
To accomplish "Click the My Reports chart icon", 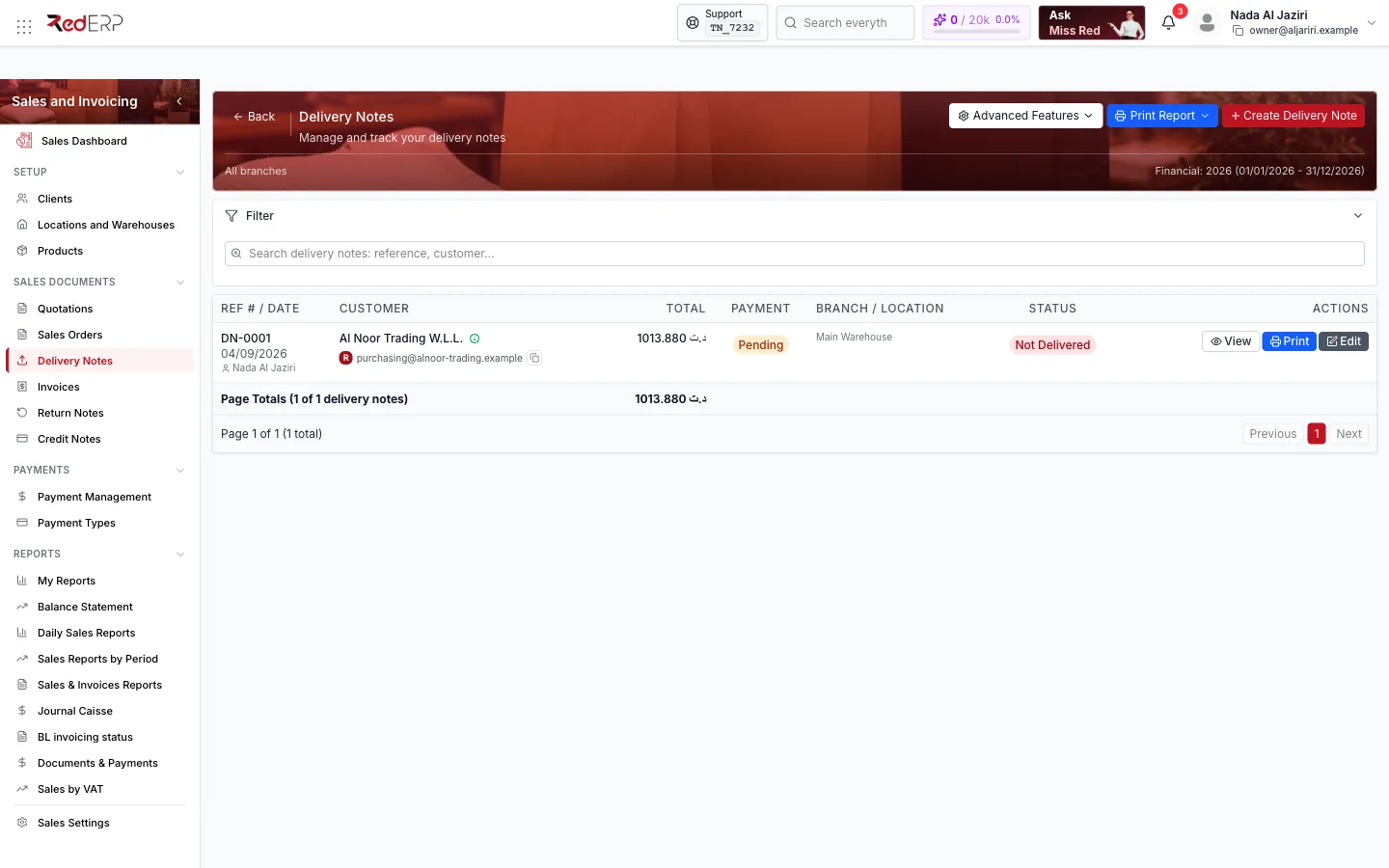I will (x=22, y=581).
